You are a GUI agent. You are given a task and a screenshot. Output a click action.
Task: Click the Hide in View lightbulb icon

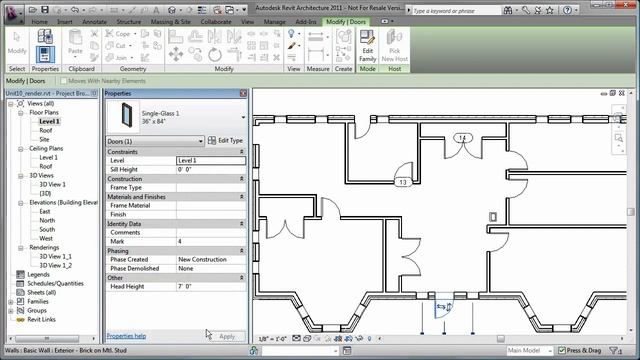point(291,34)
